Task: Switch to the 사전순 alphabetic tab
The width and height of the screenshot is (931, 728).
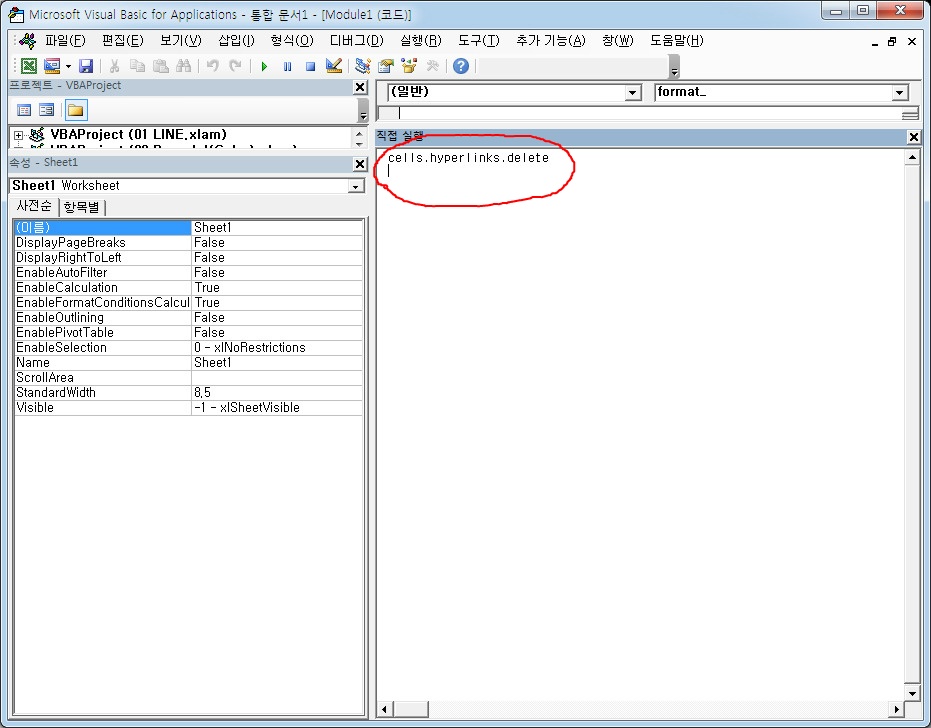Action: (34, 206)
